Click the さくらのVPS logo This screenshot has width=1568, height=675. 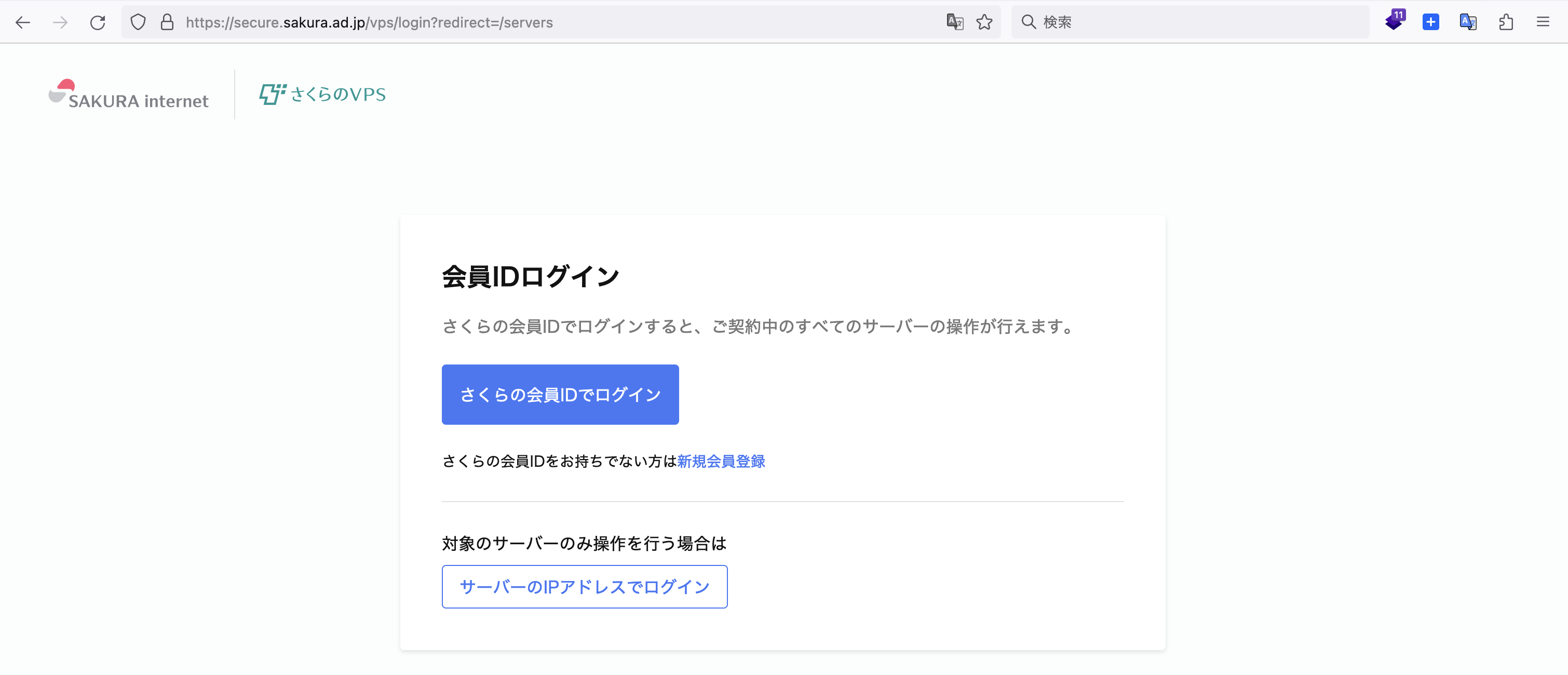322,95
